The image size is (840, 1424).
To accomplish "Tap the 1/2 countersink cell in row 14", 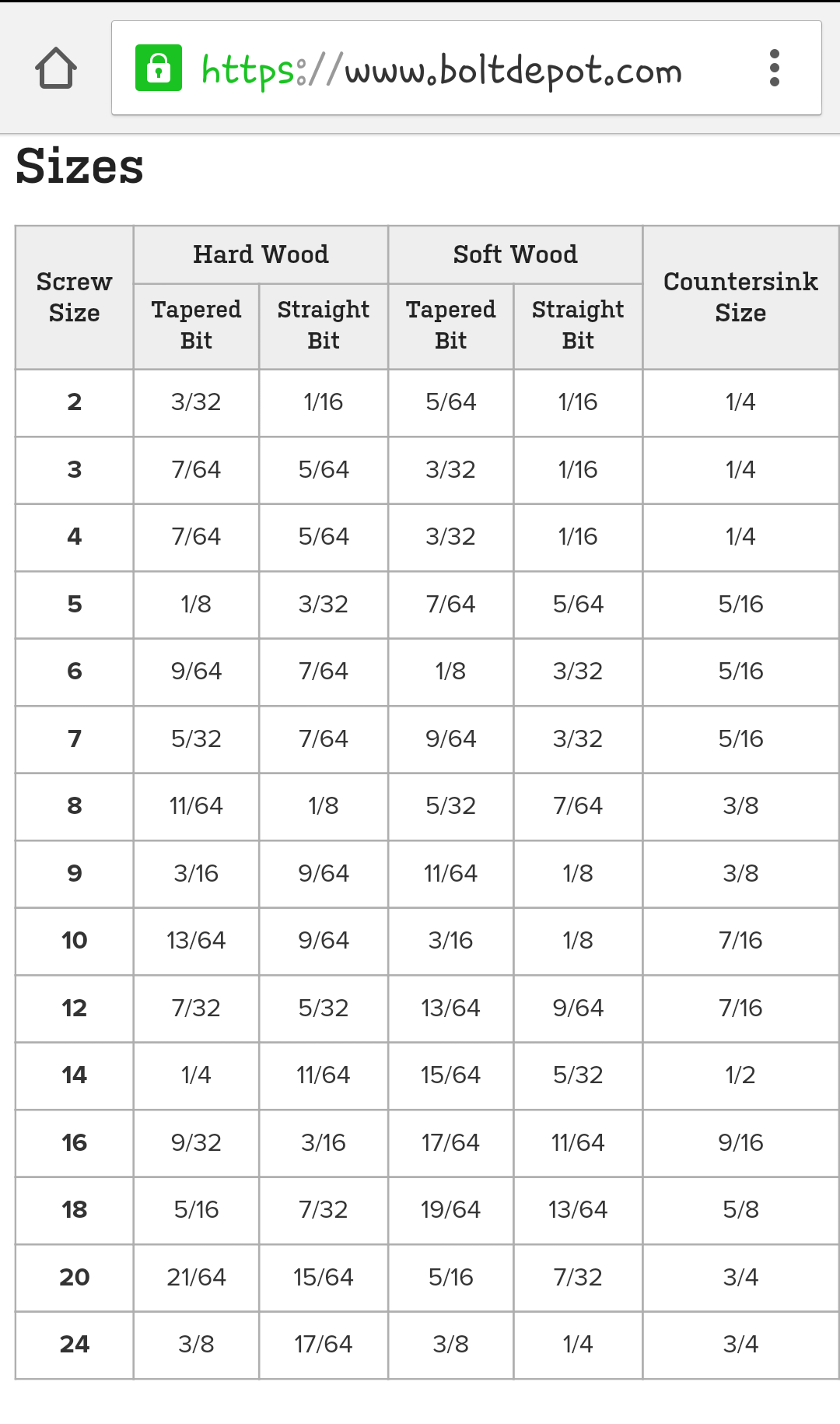I will click(x=740, y=1075).
